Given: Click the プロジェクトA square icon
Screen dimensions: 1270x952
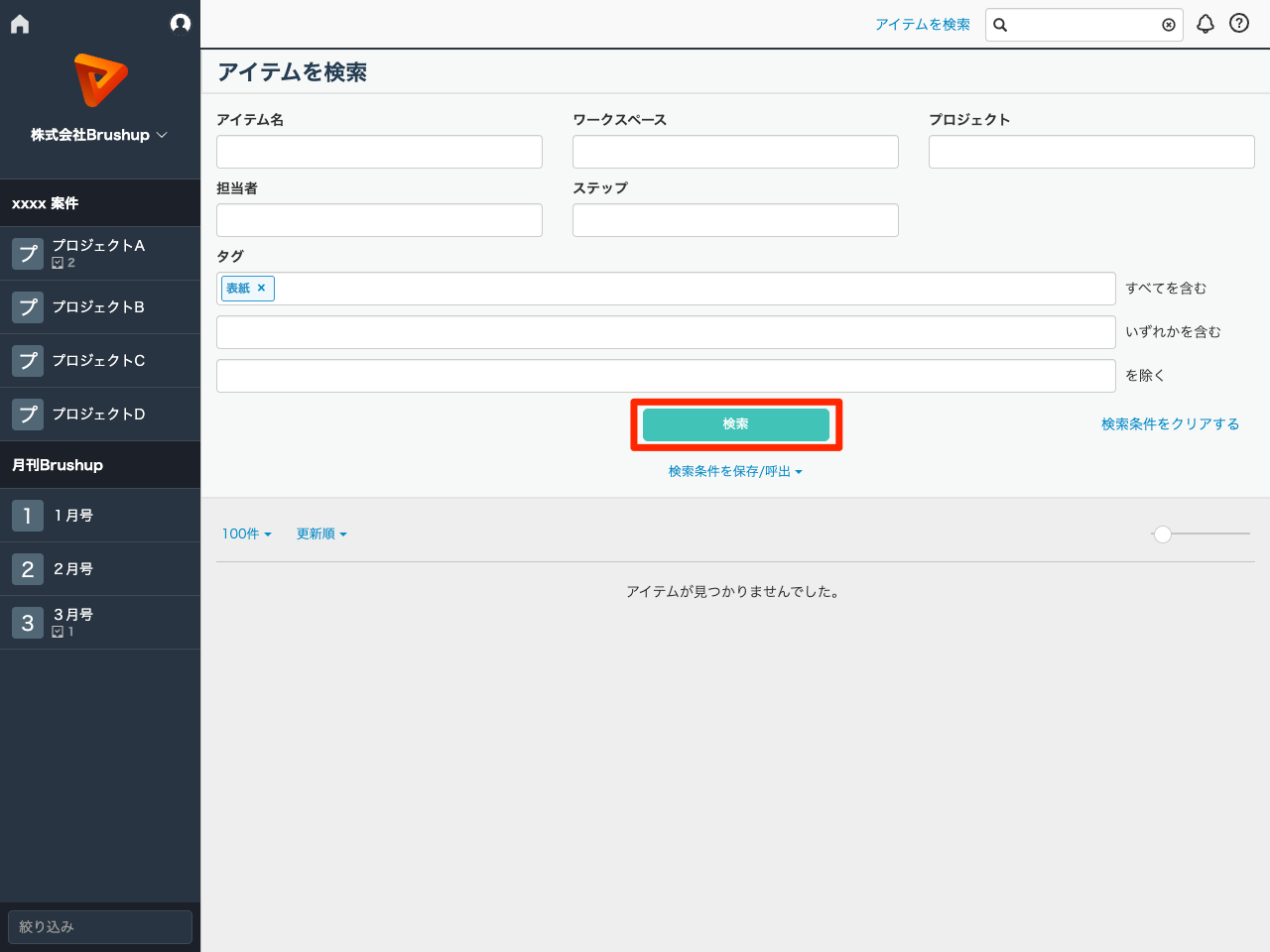Looking at the screenshot, I should tap(28, 254).
